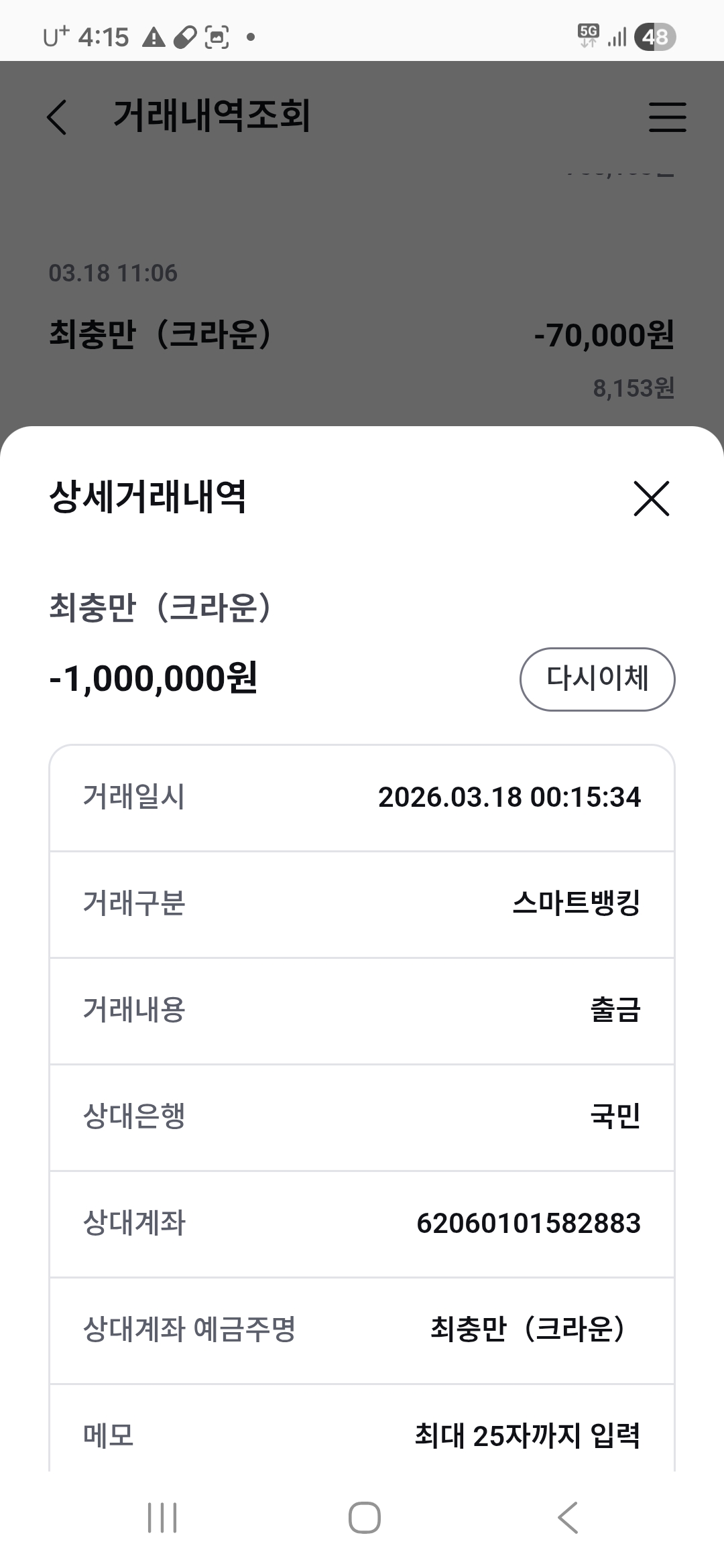This screenshot has width=724, height=1568.
Task: Select the -70,000원 transaction behind the sheet
Action: click(362, 335)
